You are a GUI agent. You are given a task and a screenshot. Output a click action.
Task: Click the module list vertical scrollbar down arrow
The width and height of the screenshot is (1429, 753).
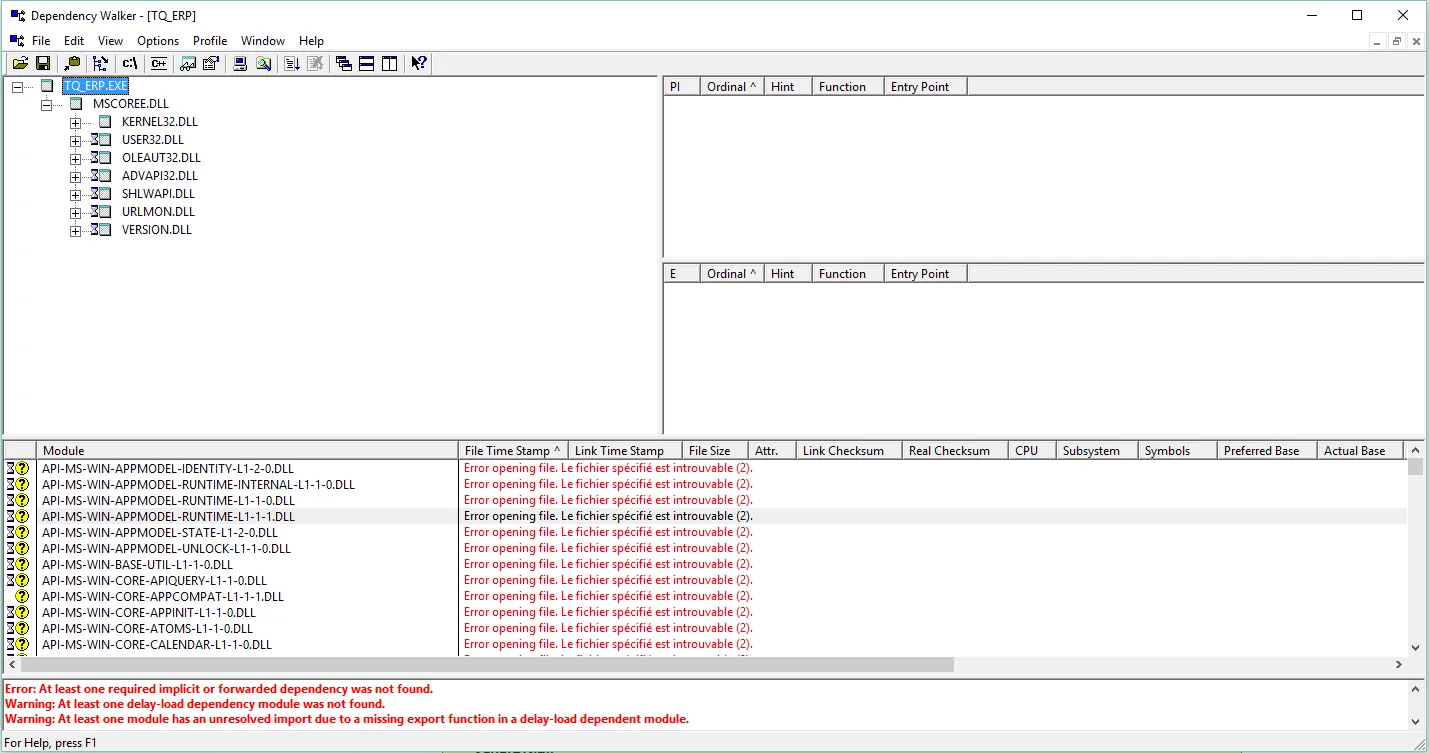tap(1415, 648)
